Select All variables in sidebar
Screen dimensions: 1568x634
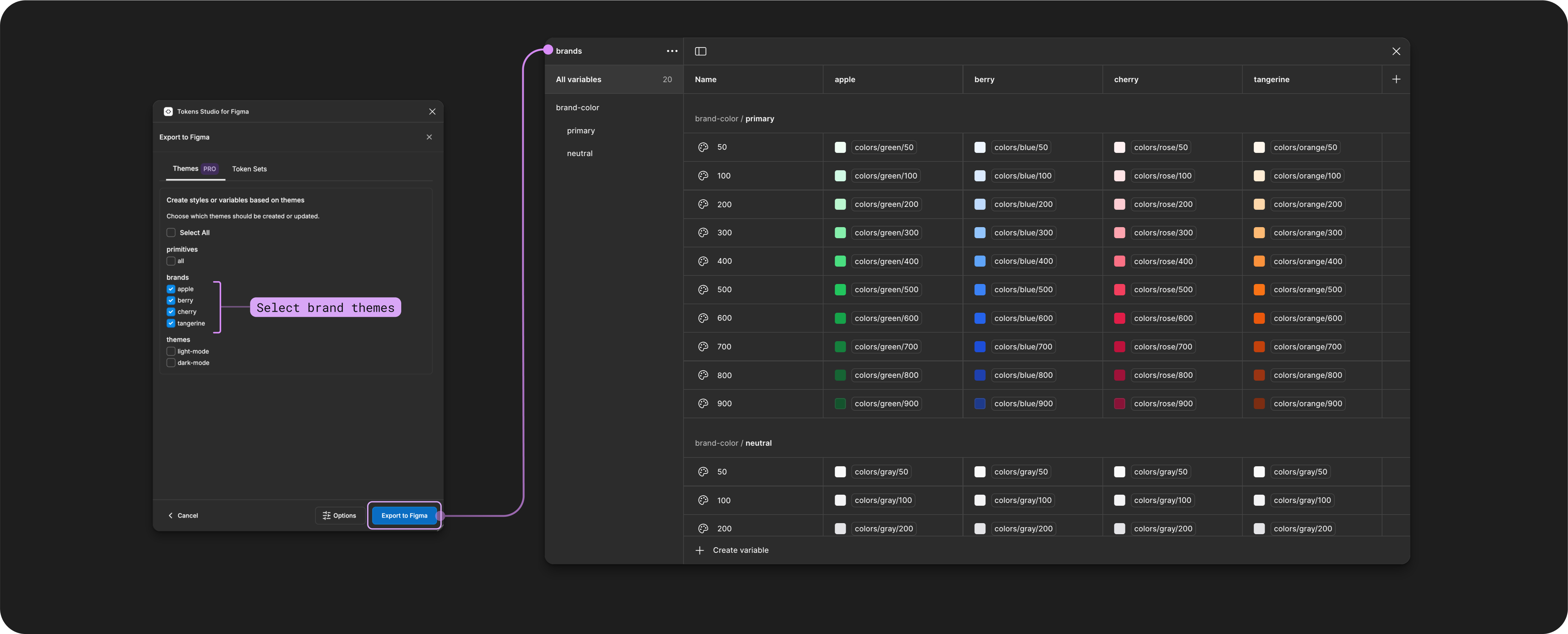tap(614, 79)
